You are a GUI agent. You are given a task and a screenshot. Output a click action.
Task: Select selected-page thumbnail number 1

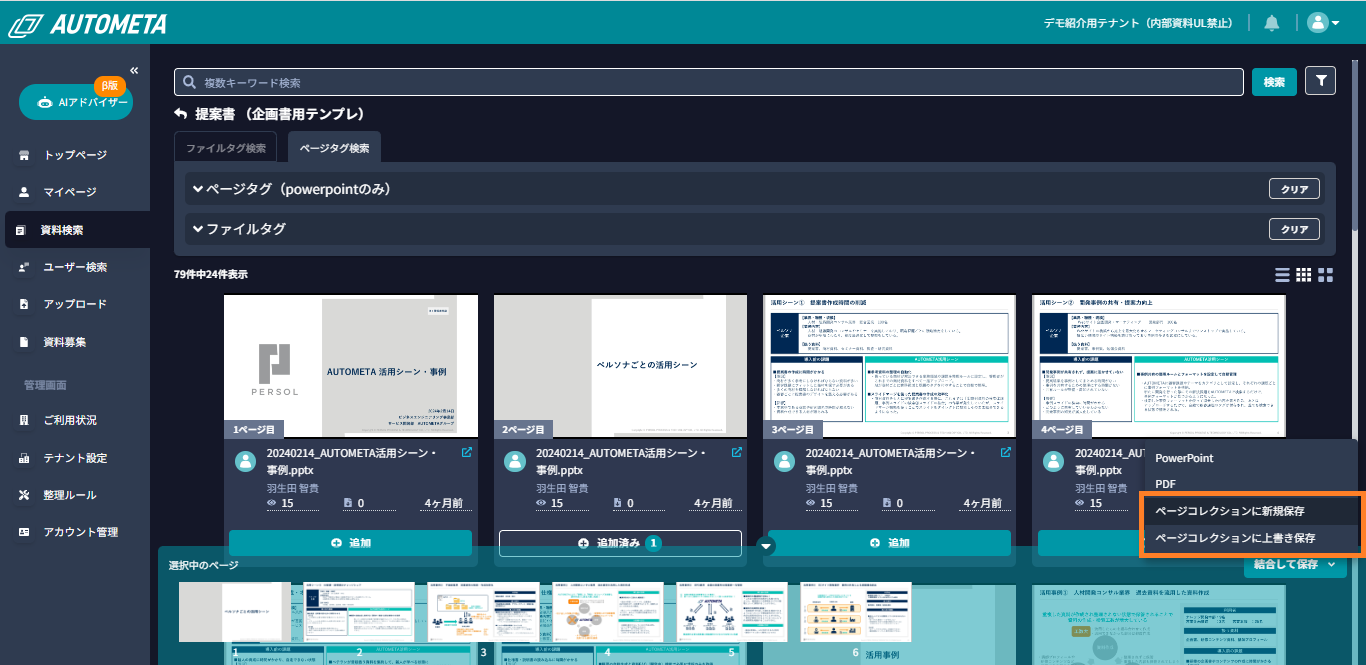(234, 612)
